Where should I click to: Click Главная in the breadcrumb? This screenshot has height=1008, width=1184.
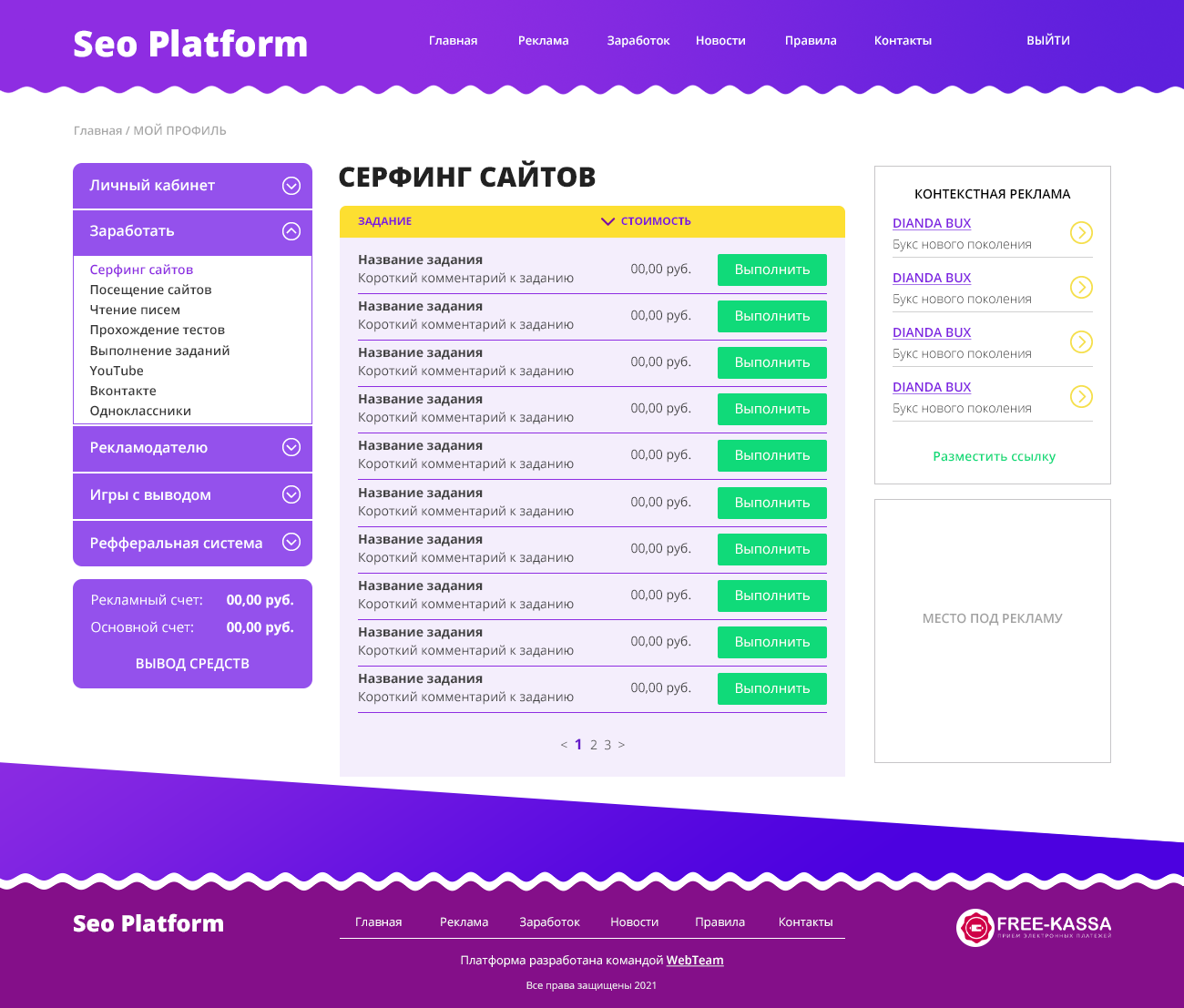click(97, 130)
